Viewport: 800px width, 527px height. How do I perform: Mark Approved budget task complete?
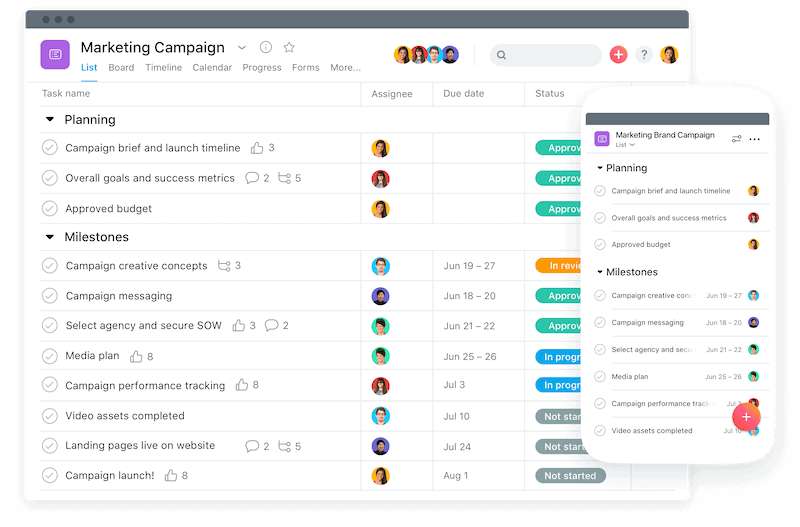coord(49,209)
